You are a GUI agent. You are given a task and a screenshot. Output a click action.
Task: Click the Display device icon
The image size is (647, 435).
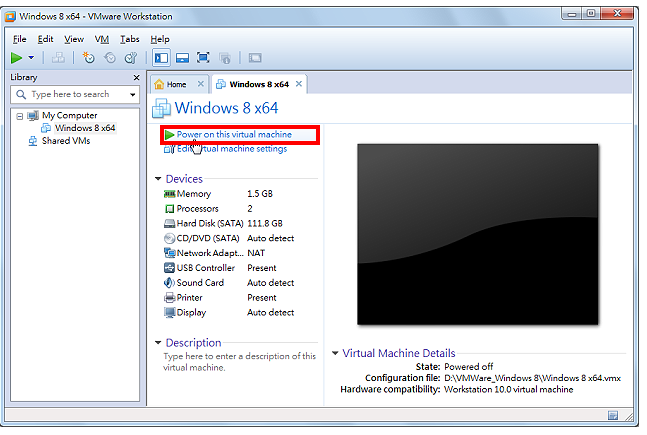[x=170, y=312]
